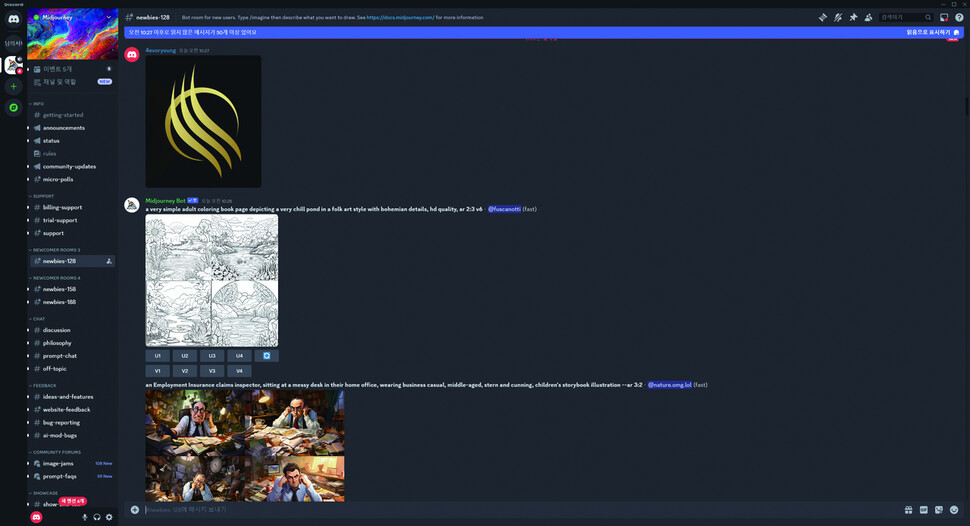Click the help question mark icon
The image size is (970, 526).
pyautogui.click(x=959, y=17)
